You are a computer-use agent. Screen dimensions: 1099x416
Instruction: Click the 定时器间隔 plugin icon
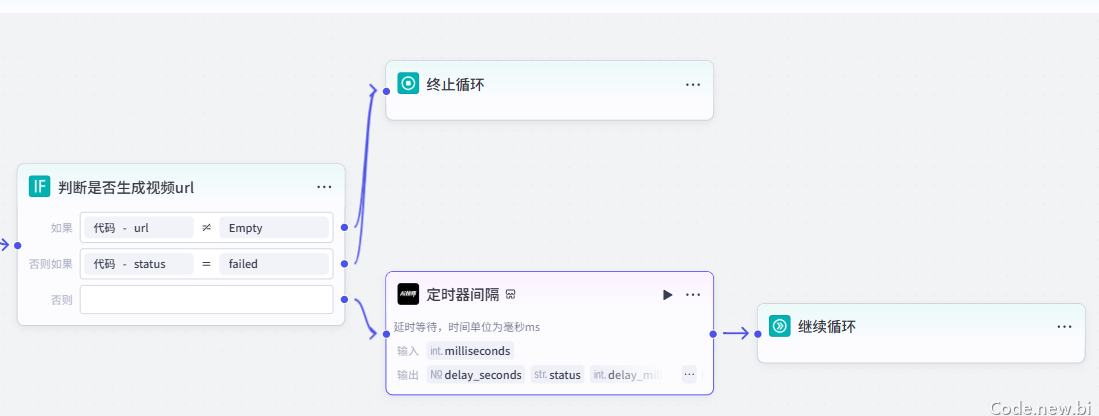tap(408, 294)
